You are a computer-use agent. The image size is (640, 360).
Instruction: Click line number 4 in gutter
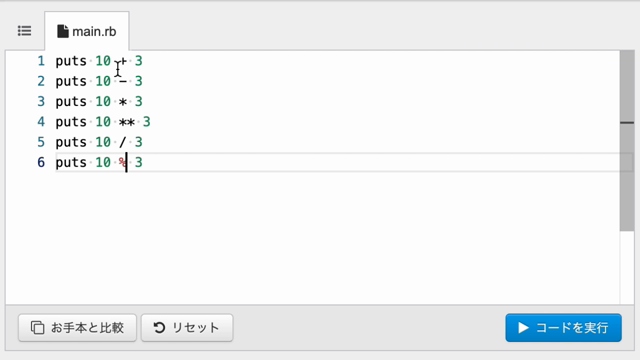tap(41, 122)
